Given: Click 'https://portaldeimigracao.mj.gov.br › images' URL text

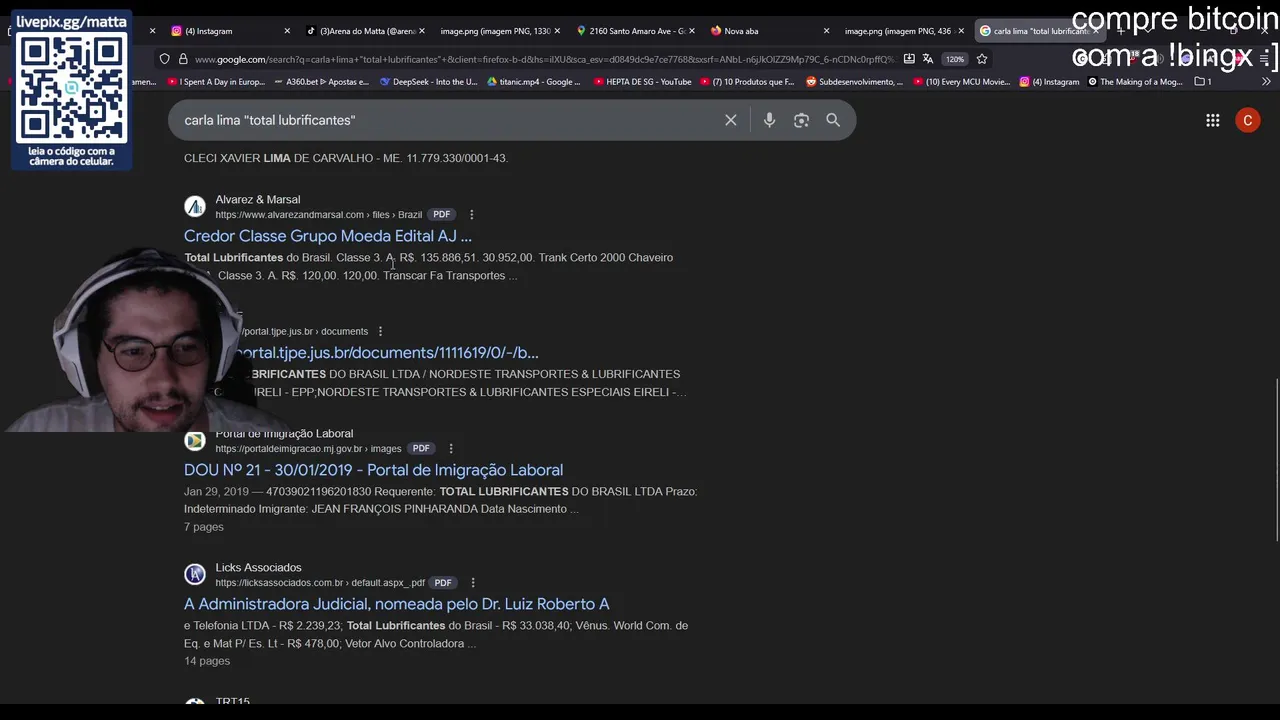Looking at the screenshot, I should 309,448.
